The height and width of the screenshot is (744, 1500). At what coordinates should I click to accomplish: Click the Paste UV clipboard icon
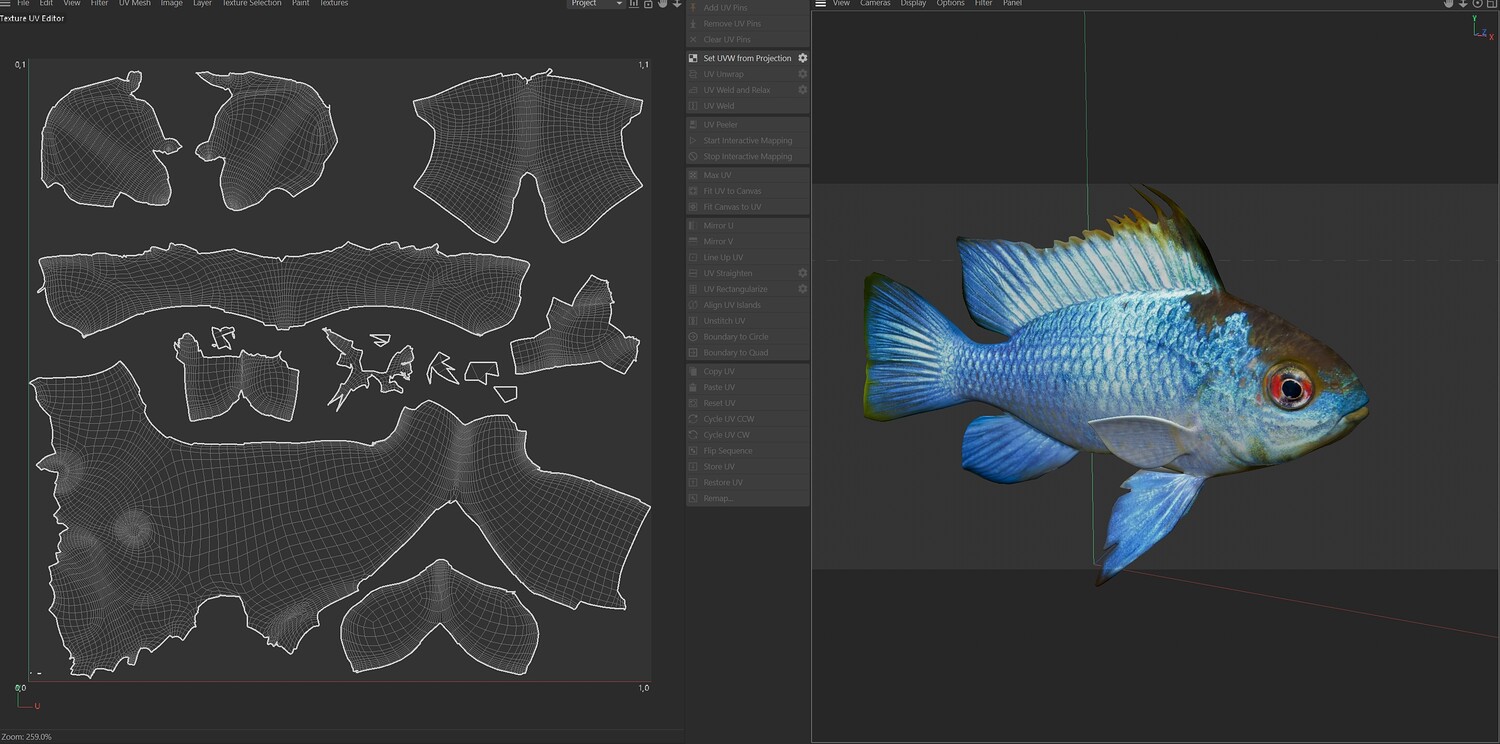click(x=694, y=387)
